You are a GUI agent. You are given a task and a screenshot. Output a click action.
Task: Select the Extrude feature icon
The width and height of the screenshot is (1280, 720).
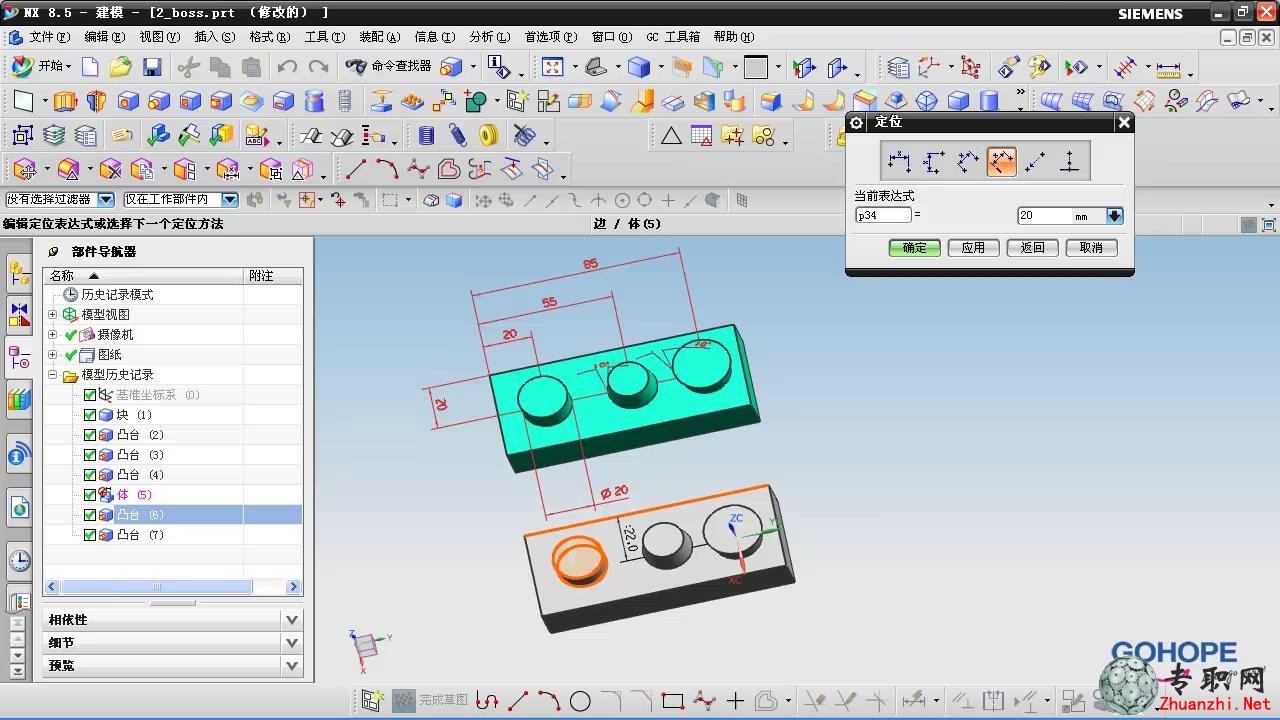coord(65,101)
